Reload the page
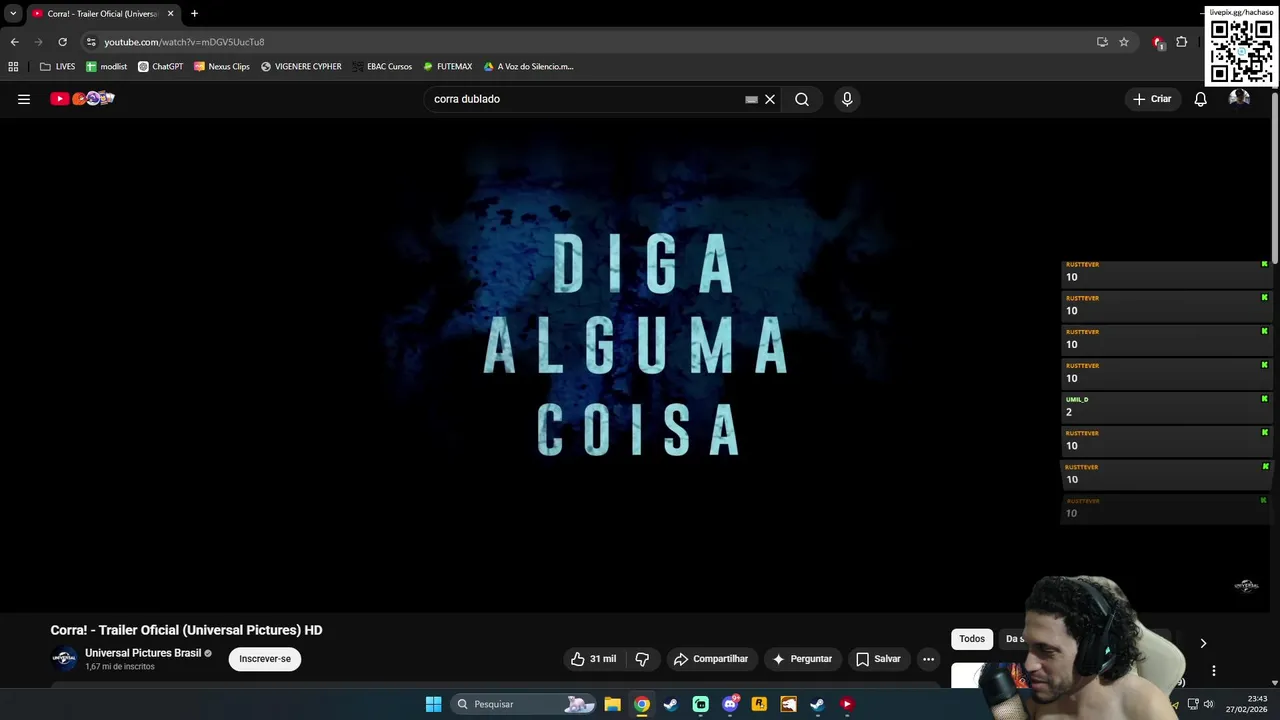The image size is (1280, 720). 62,42
